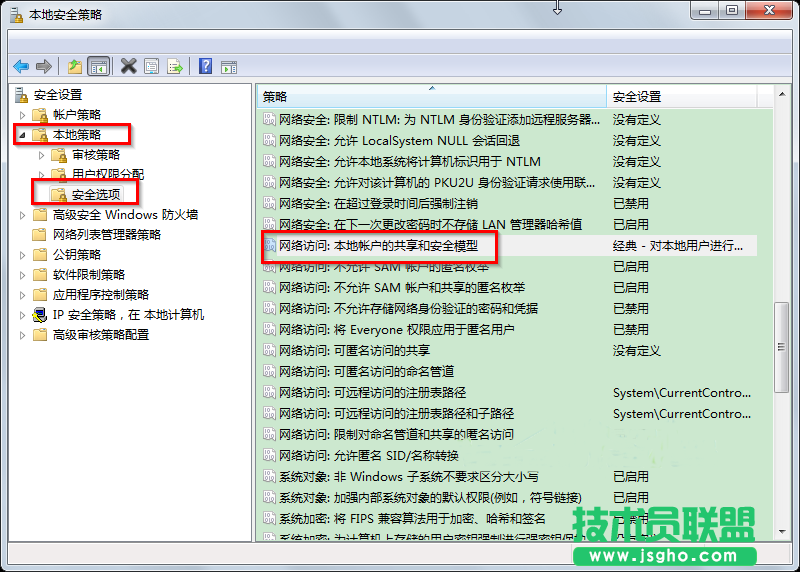Image resolution: width=800 pixels, height=572 pixels.
Task: Select 网络安全: 允许本地系统将计算机标识用于 NTLM
Action: [x=410, y=162]
